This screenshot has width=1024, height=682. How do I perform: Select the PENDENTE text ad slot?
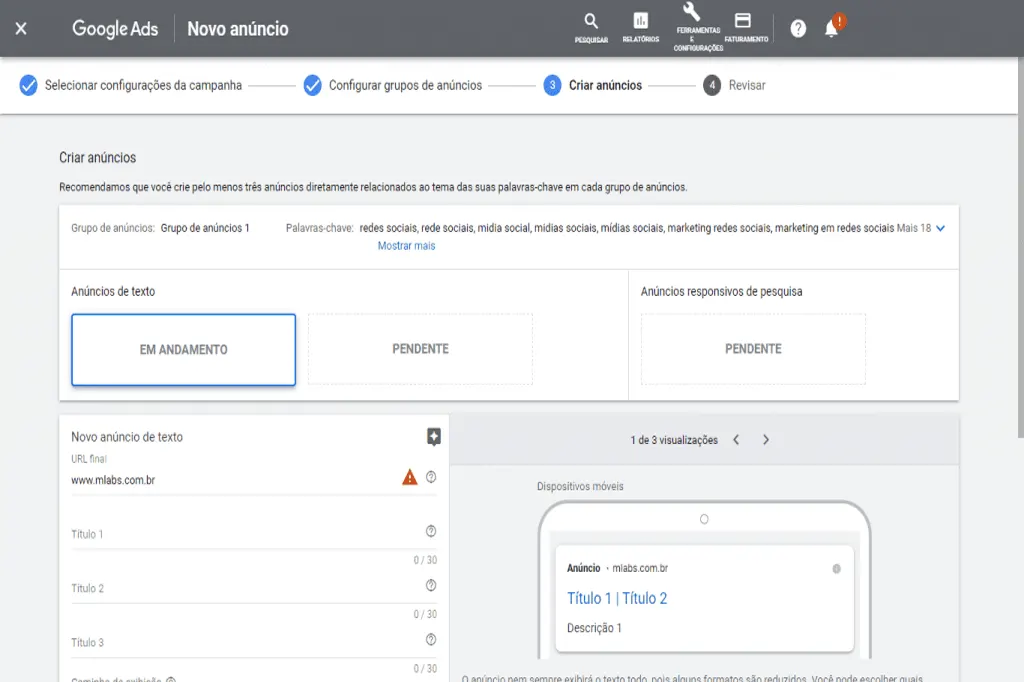click(420, 350)
